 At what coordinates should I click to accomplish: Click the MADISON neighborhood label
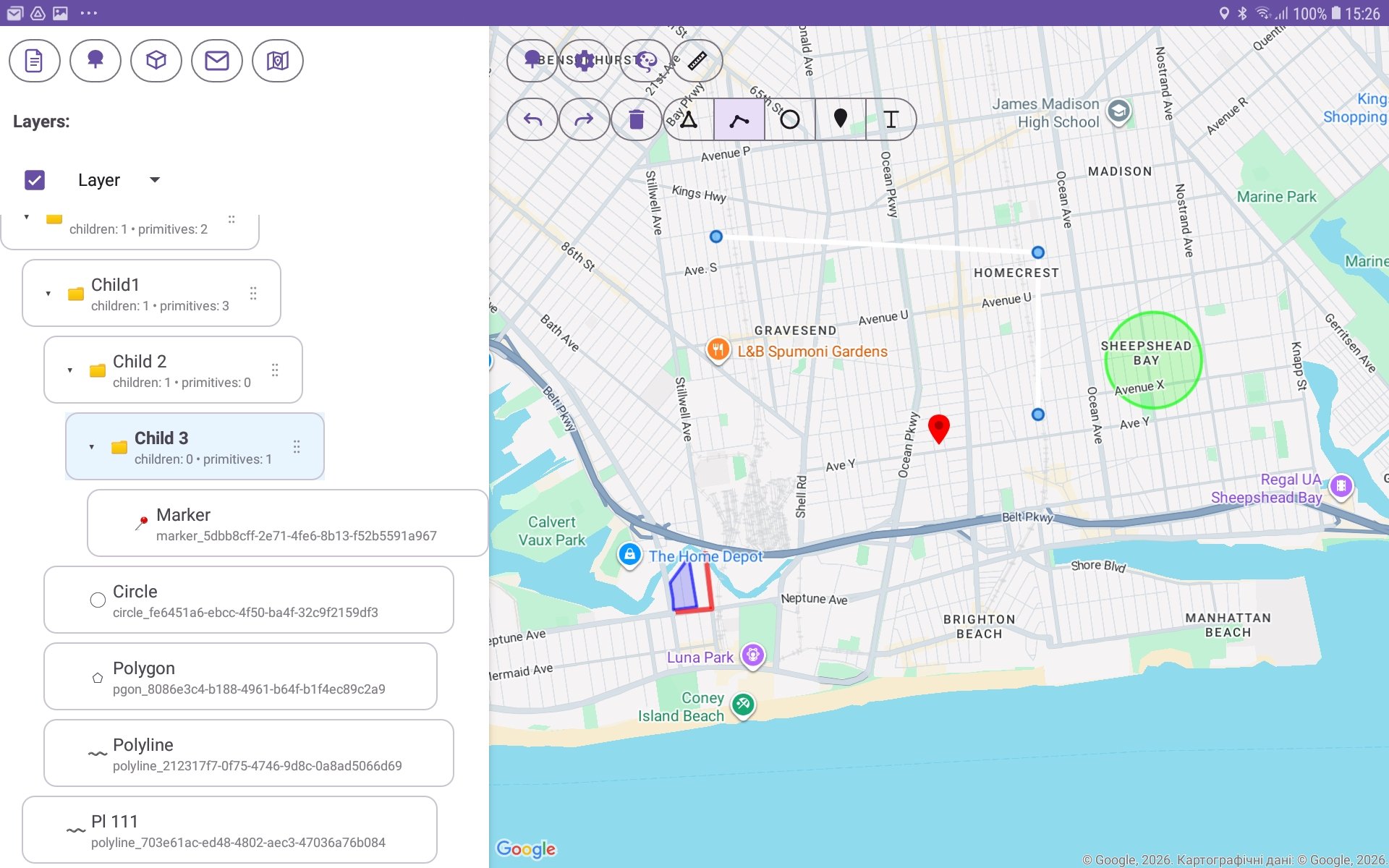(x=1120, y=171)
